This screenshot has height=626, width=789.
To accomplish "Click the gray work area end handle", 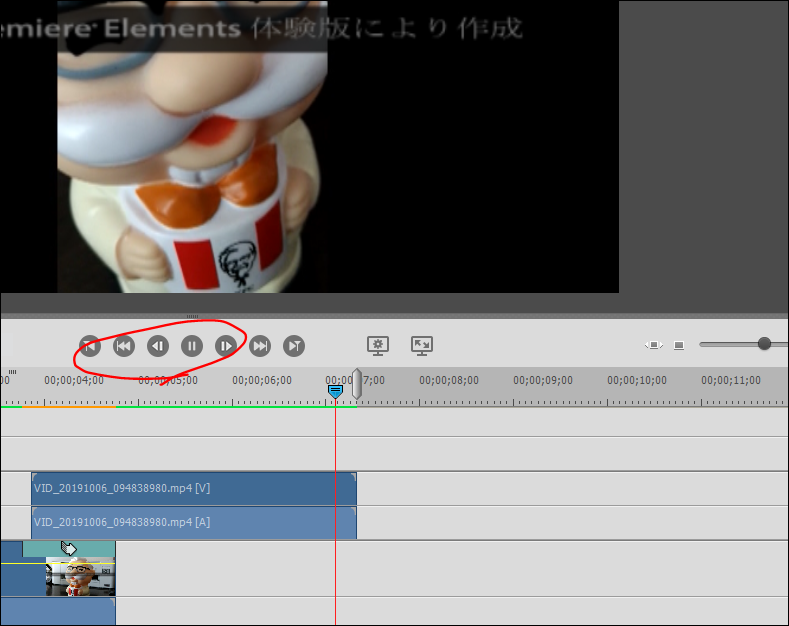I will 357,384.
